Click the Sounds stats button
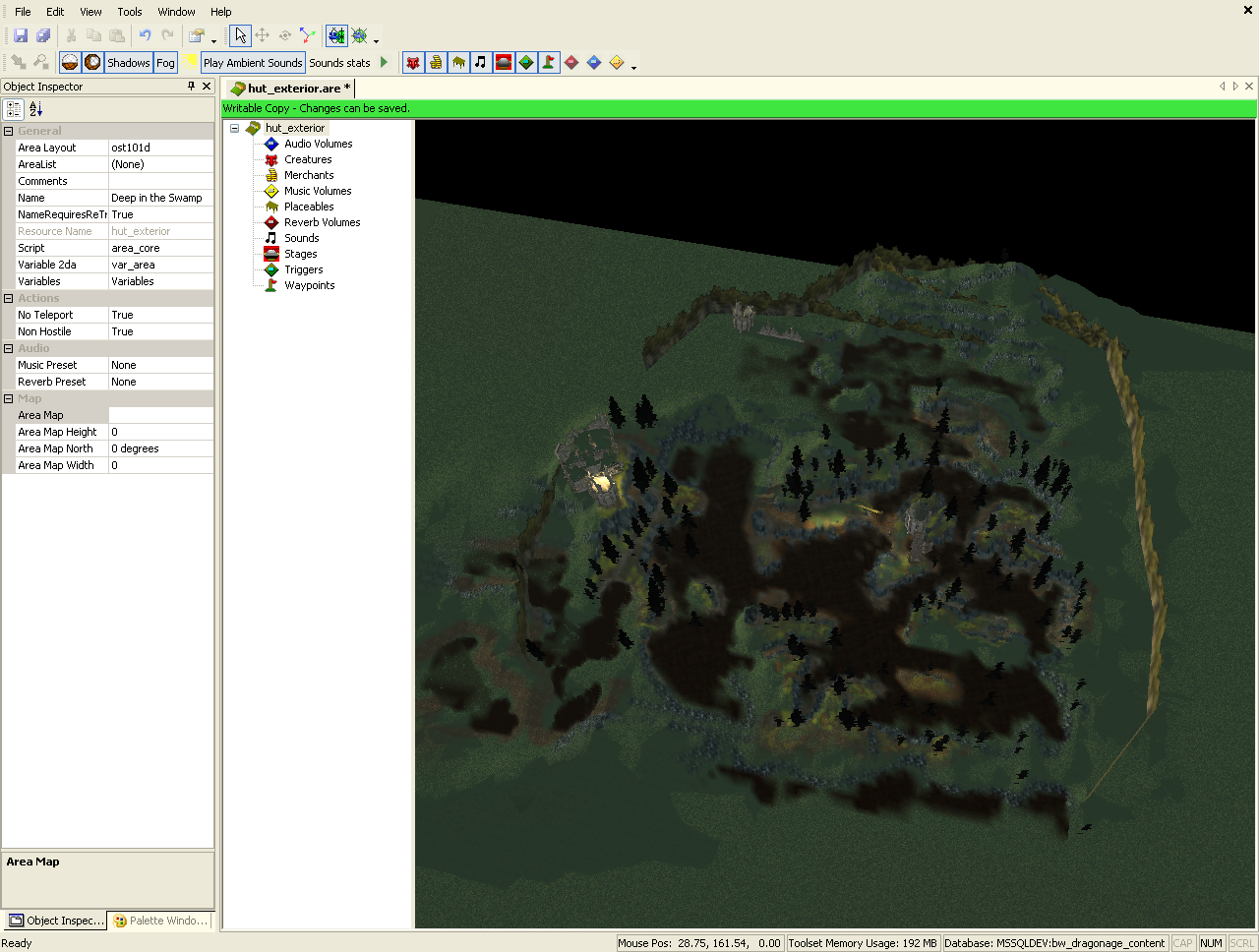Image resolution: width=1259 pixels, height=952 pixels. click(x=339, y=63)
